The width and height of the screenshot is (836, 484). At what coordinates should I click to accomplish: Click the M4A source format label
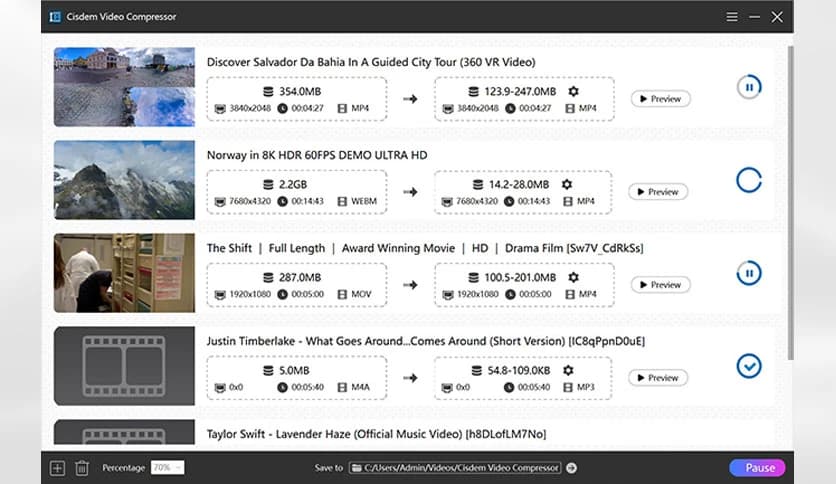360,387
